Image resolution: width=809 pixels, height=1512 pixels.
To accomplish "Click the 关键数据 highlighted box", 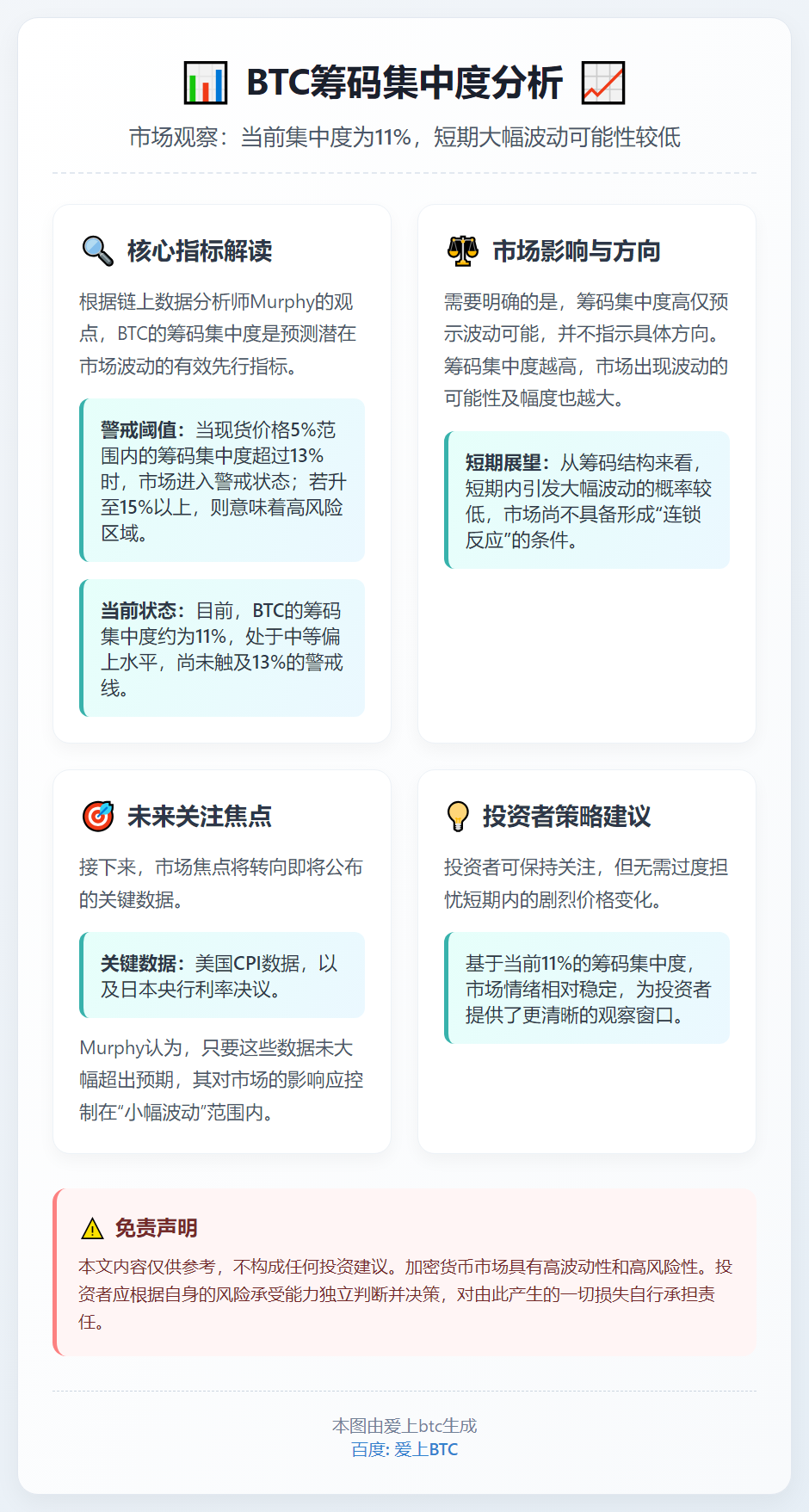I will (x=222, y=975).
